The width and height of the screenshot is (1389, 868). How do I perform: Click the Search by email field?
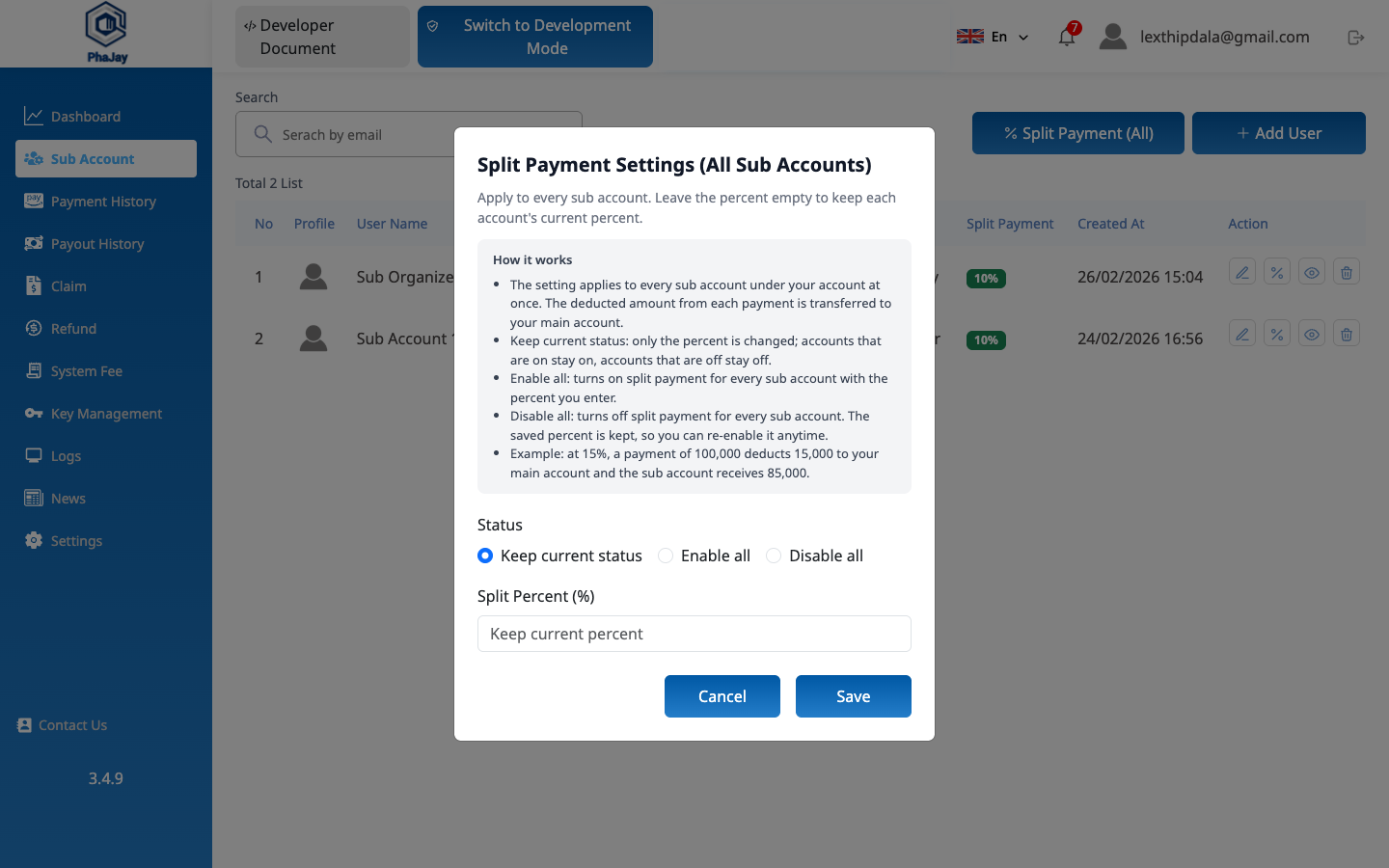click(x=409, y=134)
